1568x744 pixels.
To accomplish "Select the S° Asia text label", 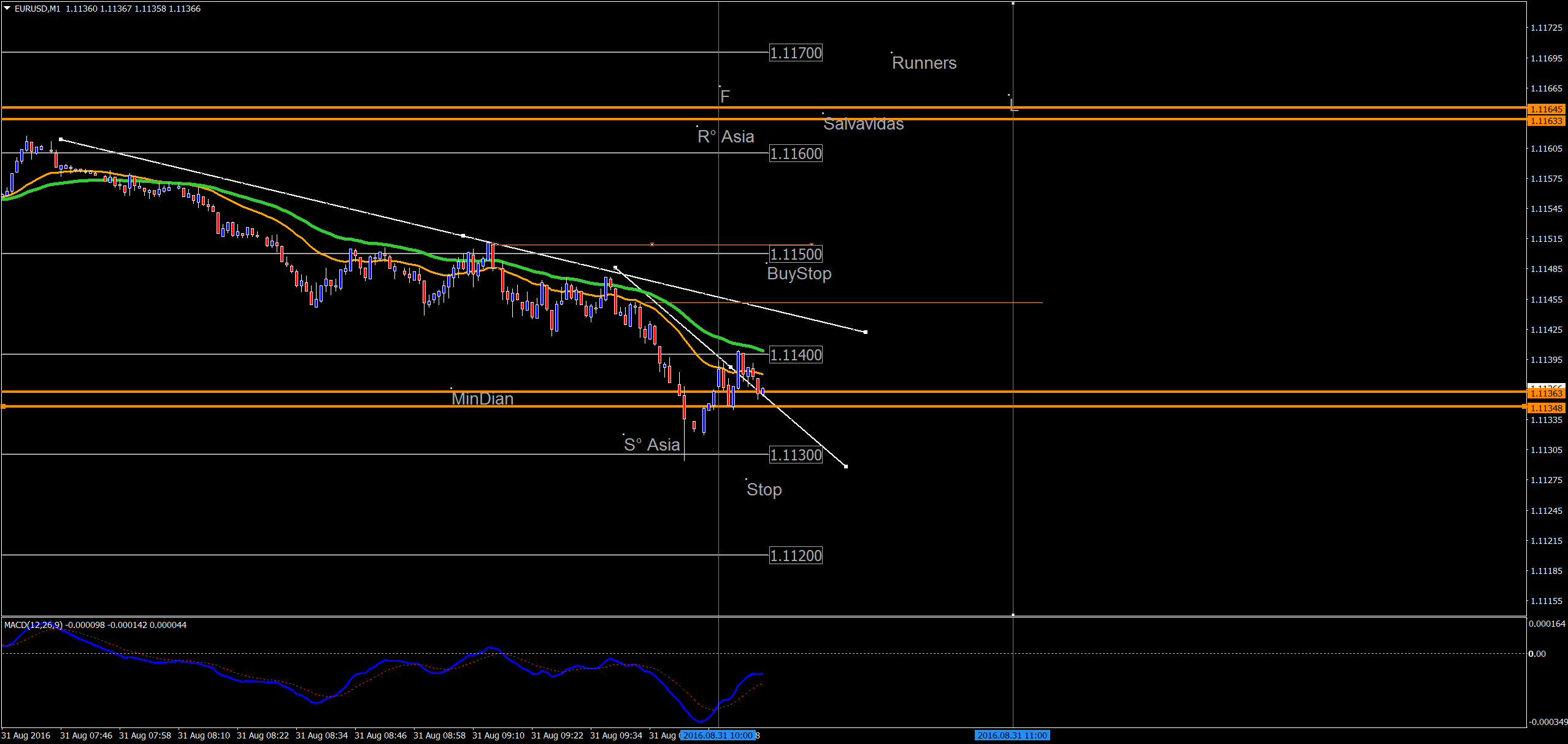I will [652, 445].
